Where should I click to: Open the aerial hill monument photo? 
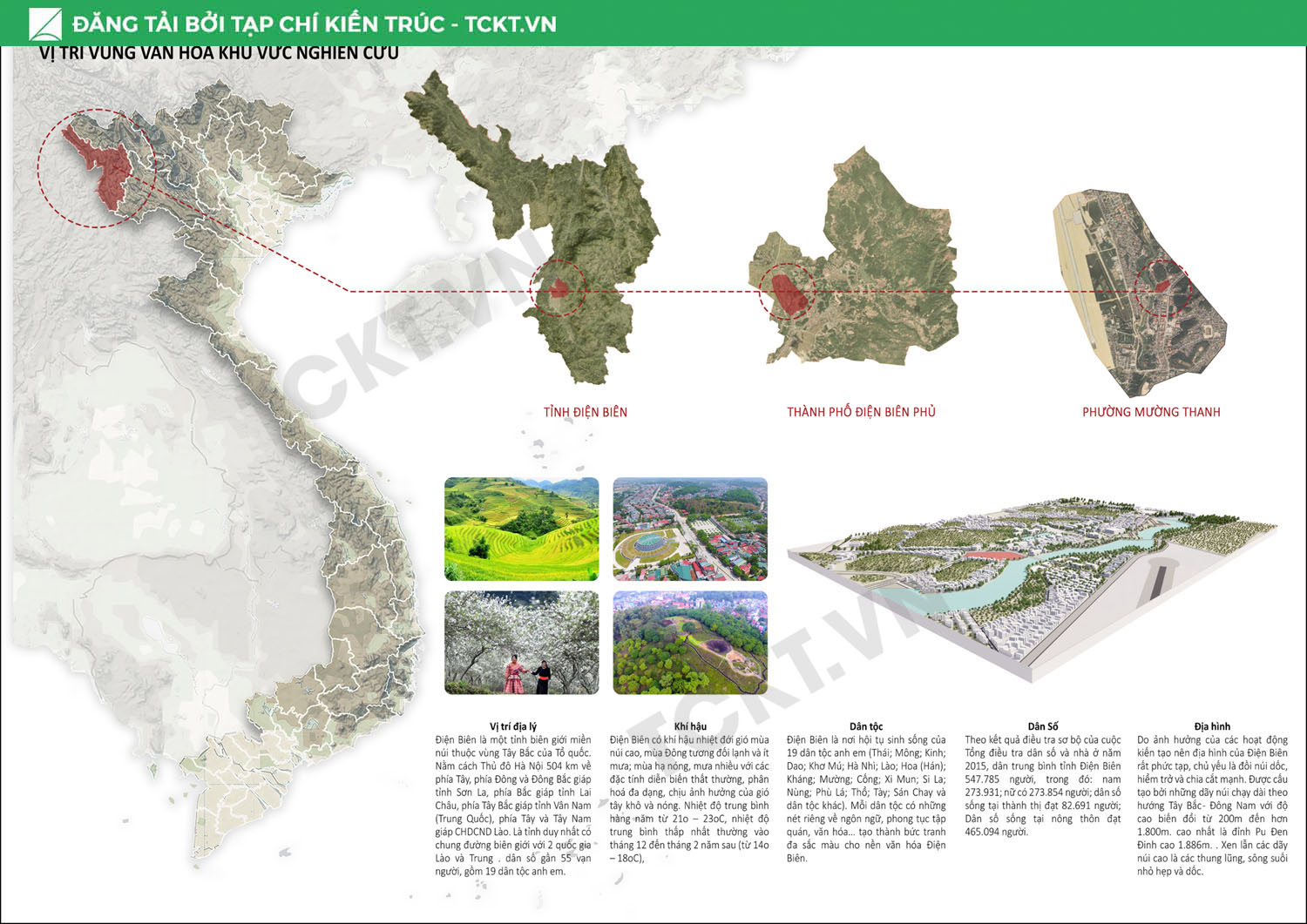tap(690, 643)
